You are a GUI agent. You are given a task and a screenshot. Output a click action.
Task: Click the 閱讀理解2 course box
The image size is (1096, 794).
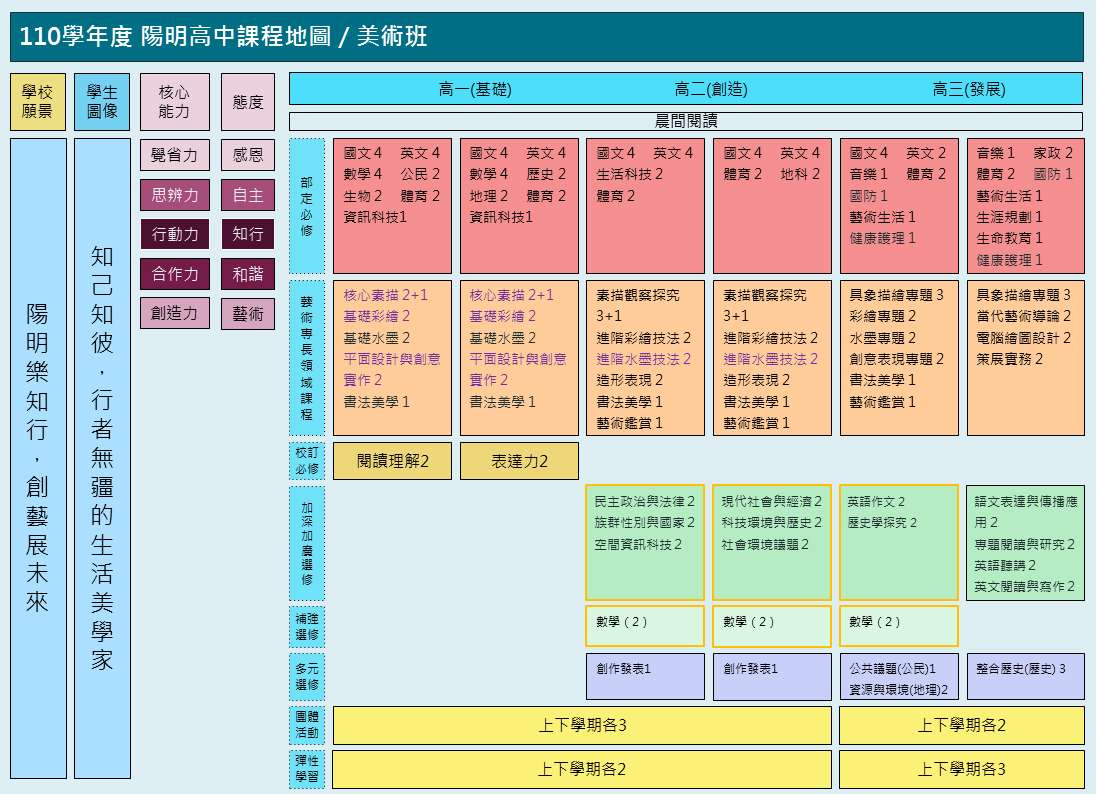coord(392,461)
